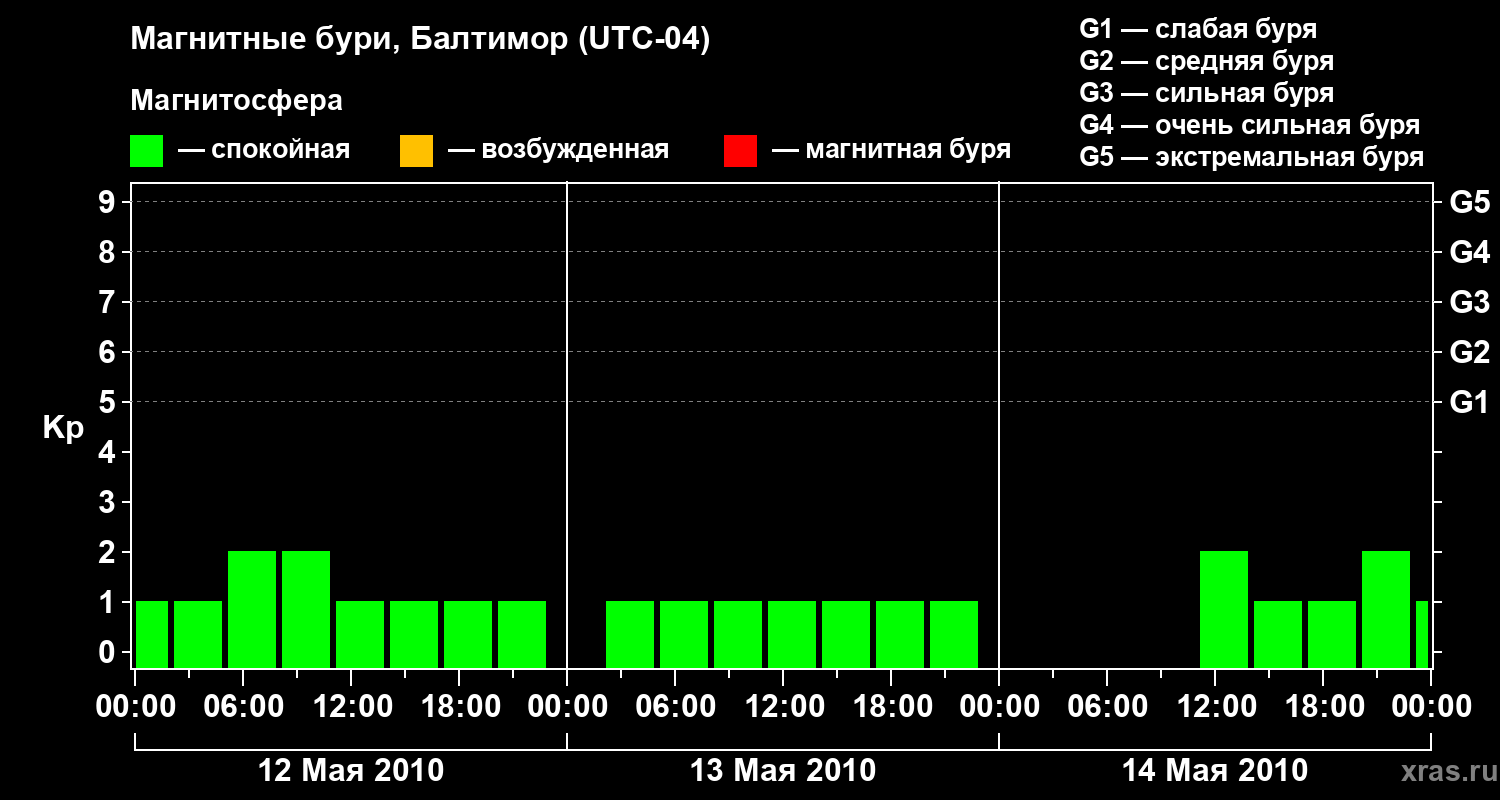Click the bar over 12:00 on 12 Мая
The height and width of the screenshot is (800, 1500).
tap(360, 634)
